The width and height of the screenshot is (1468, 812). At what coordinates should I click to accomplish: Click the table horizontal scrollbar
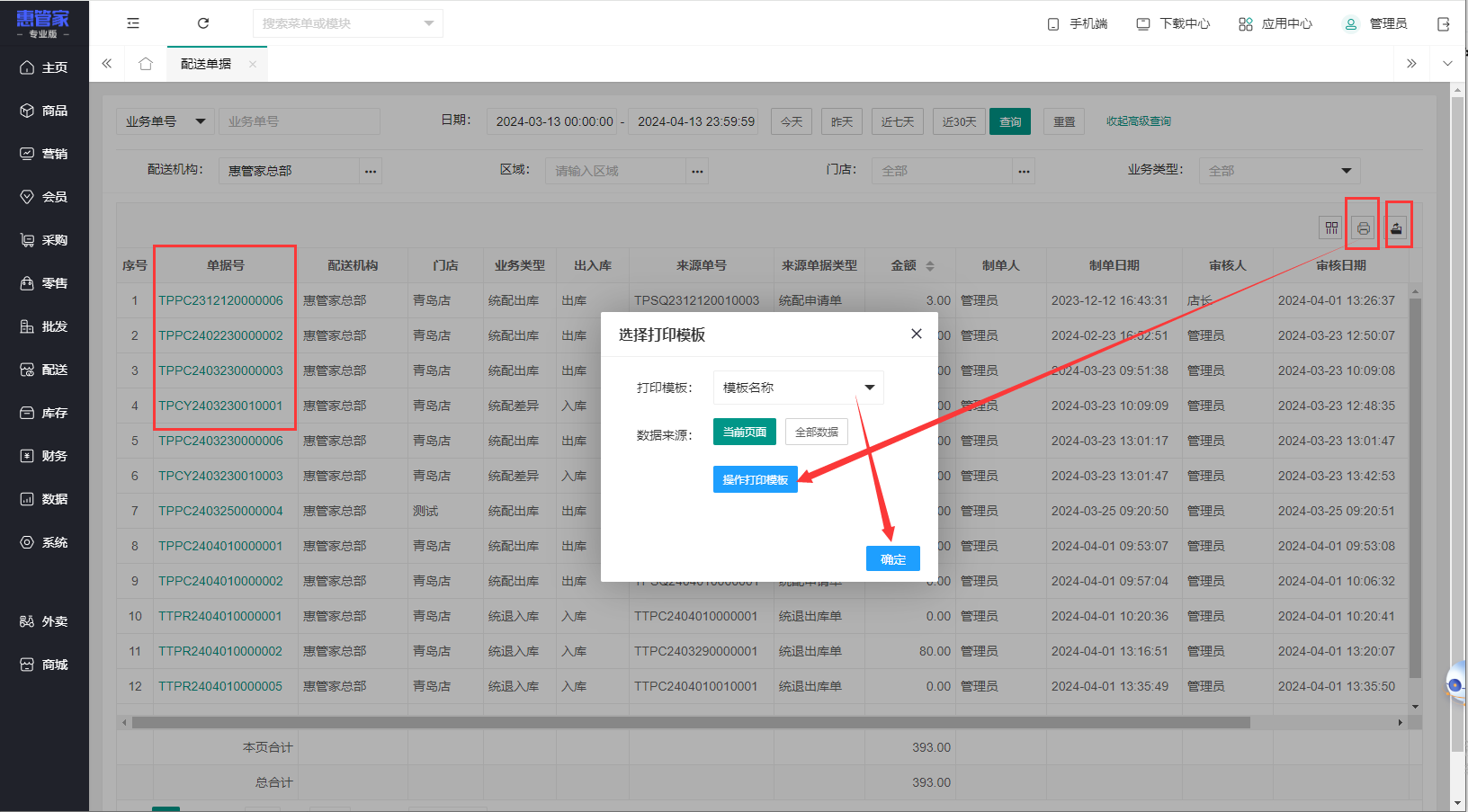click(691, 722)
